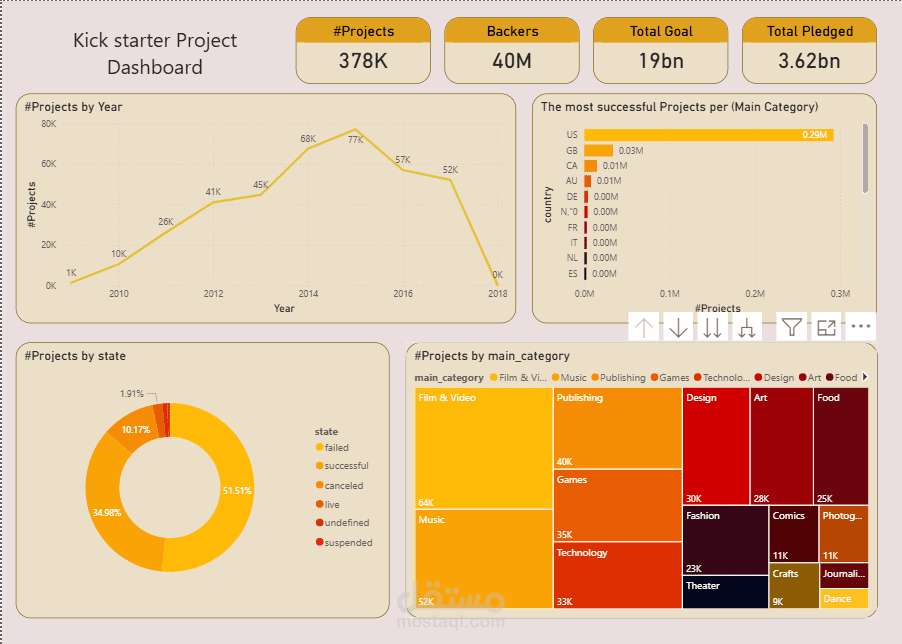Click the #Projects by main_category title
The height and width of the screenshot is (644, 902).
click(x=492, y=356)
